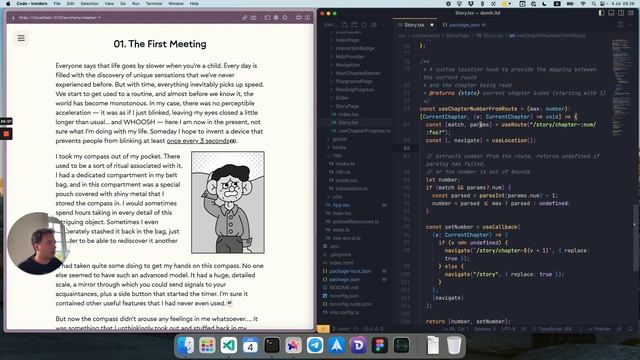The height and width of the screenshot is (360, 640).
Task: Click the Collapse Folders icon in Explorer
Action: (x=374, y=25)
